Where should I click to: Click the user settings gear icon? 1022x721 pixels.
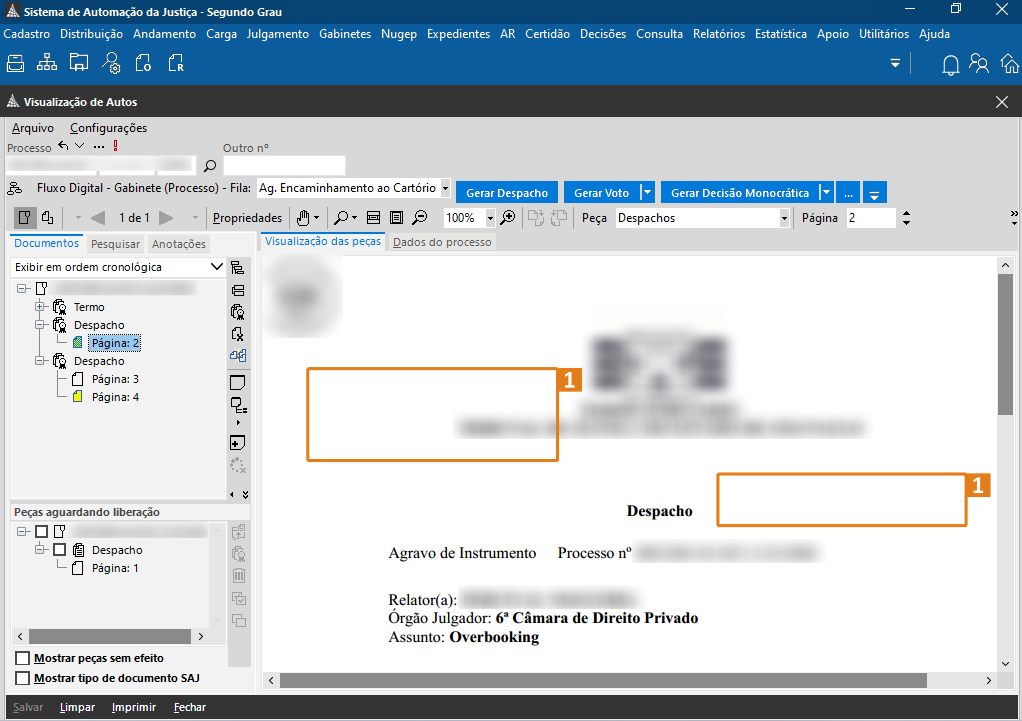111,63
